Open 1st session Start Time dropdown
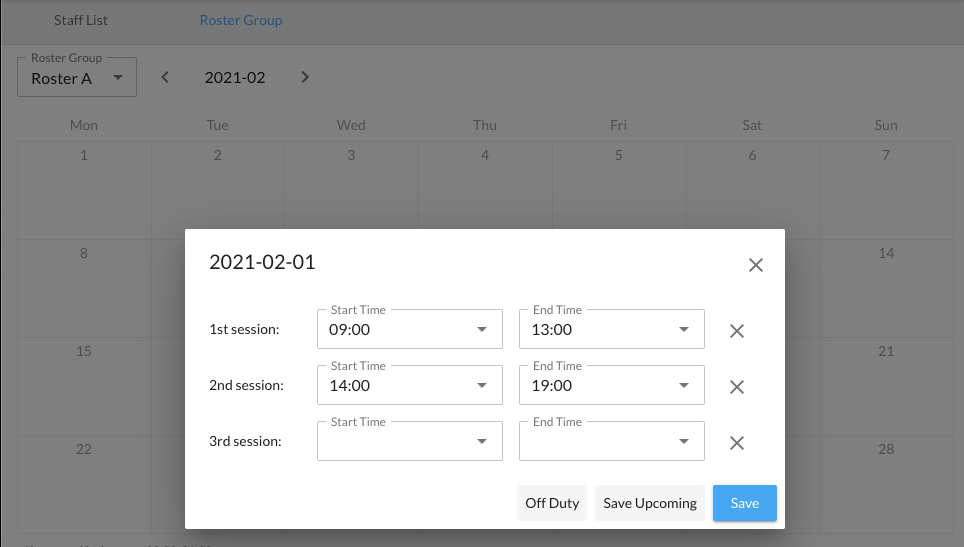 [409, 329]
